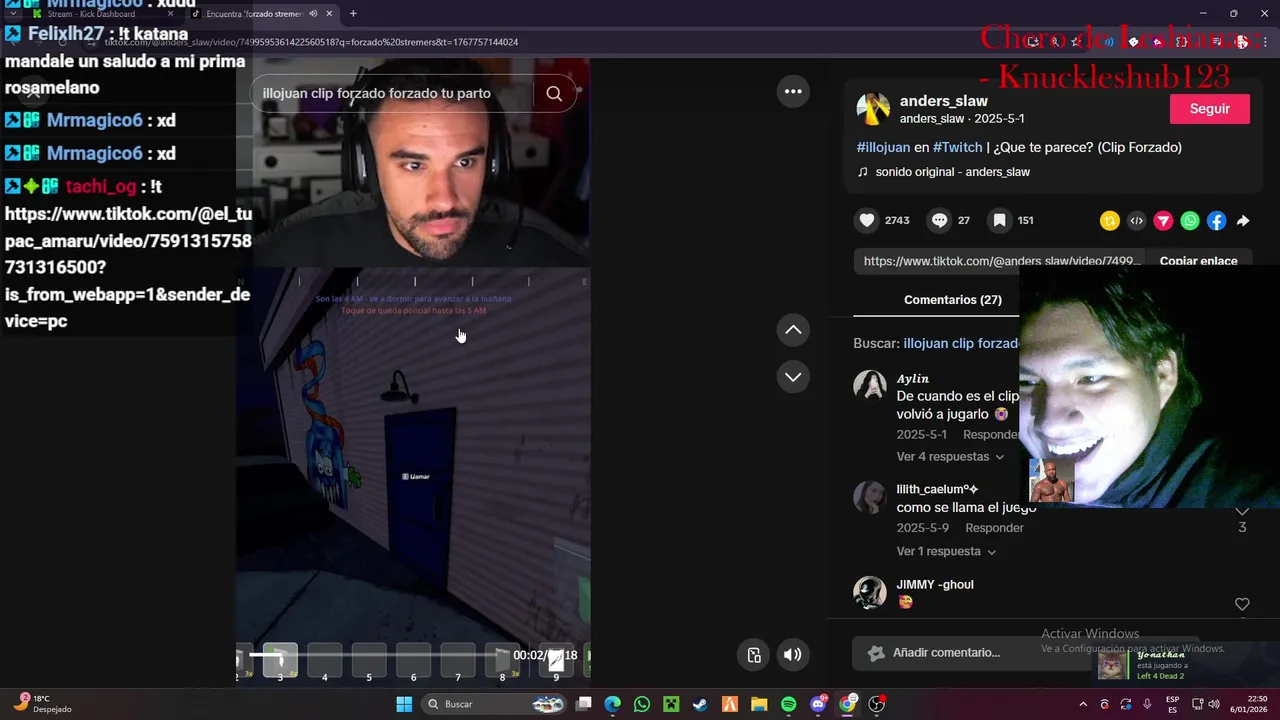The height and width of the screenshot is (720, 1280).
Task: Open WhatsApp from taskbar
Action: [642, 704]
